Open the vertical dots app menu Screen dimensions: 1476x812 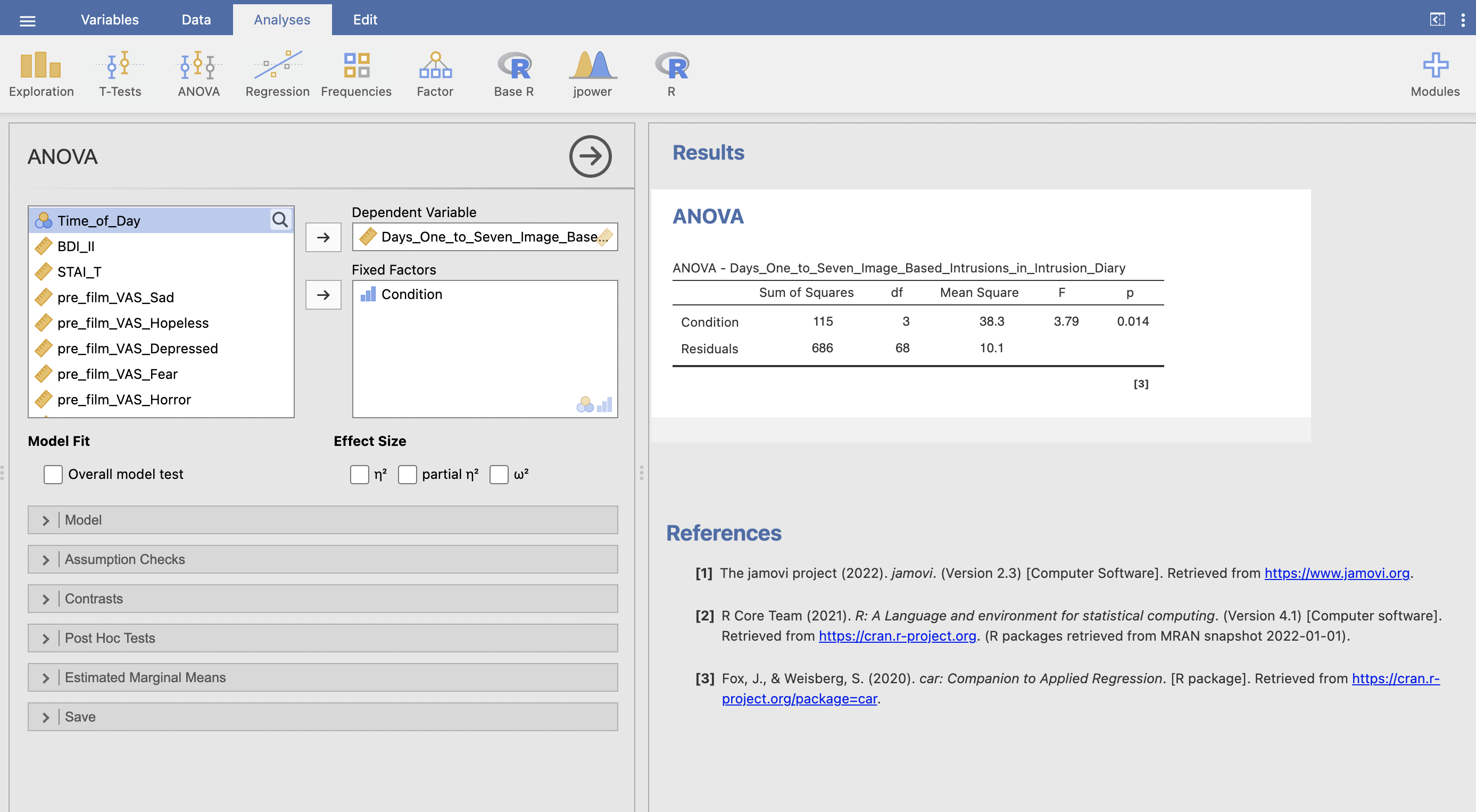coord(1463,20)
